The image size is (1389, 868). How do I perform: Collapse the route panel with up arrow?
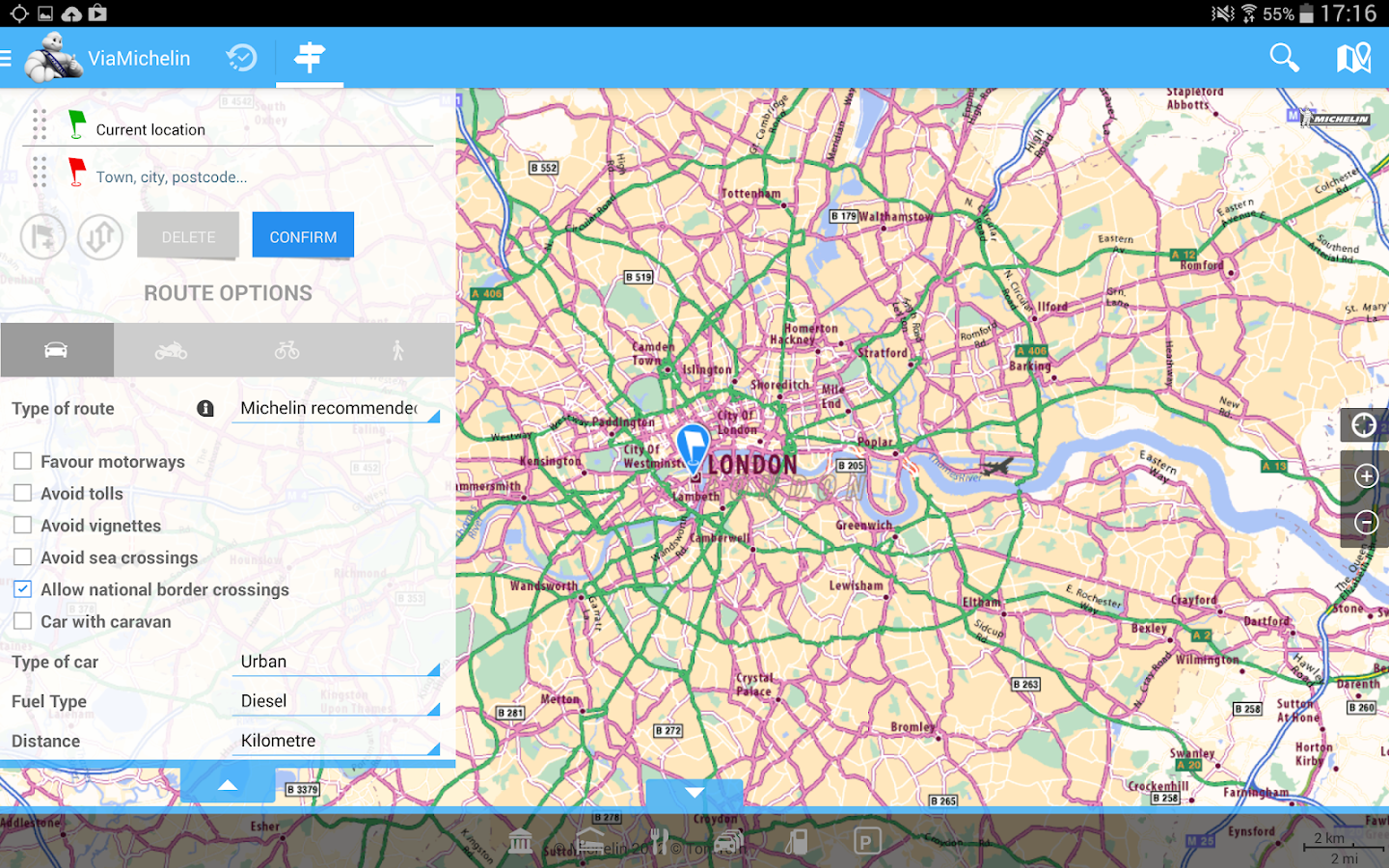(x=228, y=784)
